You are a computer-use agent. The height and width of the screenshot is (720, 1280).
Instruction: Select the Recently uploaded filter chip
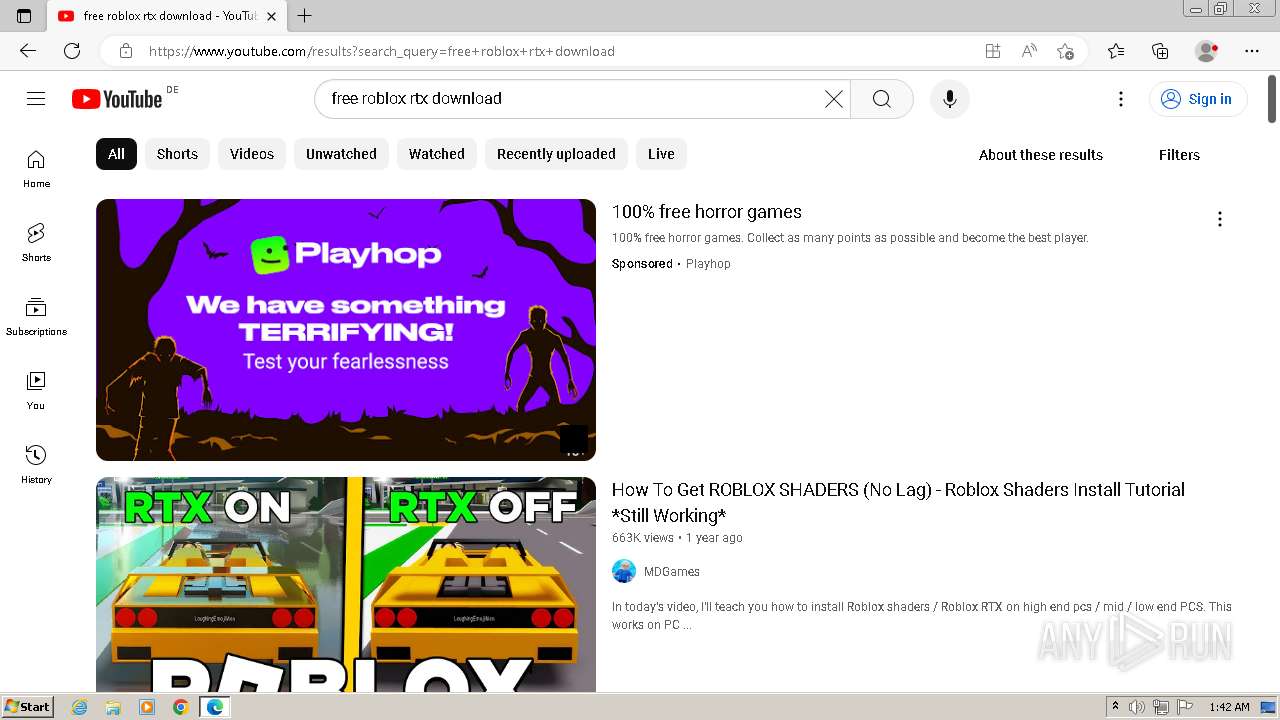coord(556,154)
